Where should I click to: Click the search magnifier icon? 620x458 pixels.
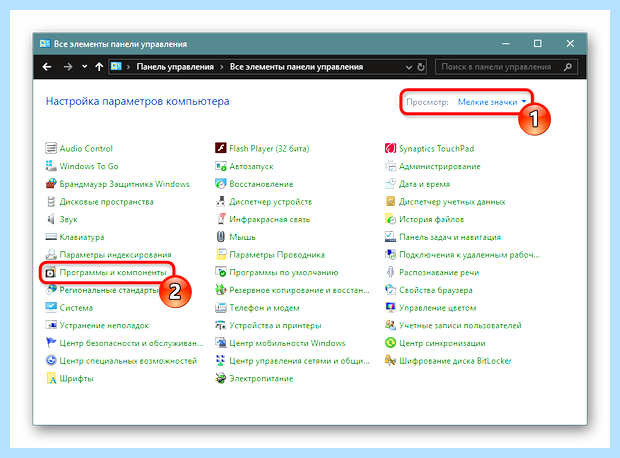[568, 67]
